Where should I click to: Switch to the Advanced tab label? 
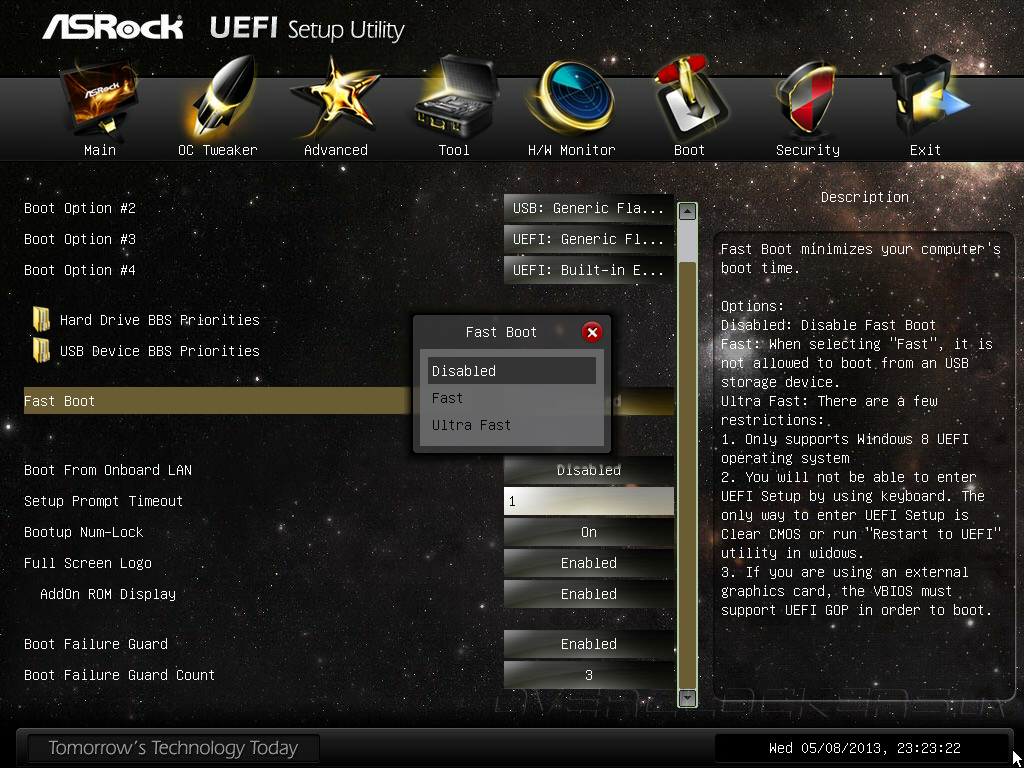pyautogui.click(x=336, y=150)
